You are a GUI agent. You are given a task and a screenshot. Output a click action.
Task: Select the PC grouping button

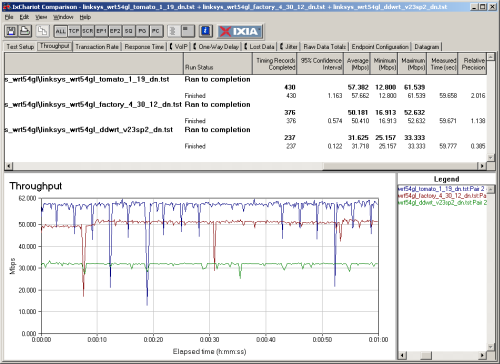pos(156,31)
